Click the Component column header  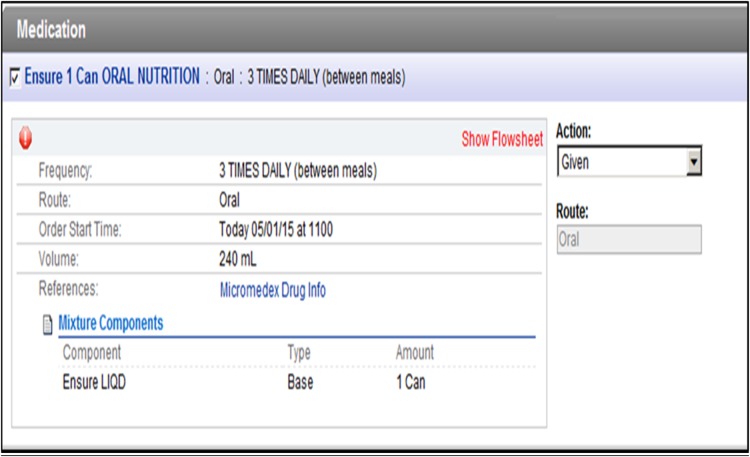pos(92,353)
